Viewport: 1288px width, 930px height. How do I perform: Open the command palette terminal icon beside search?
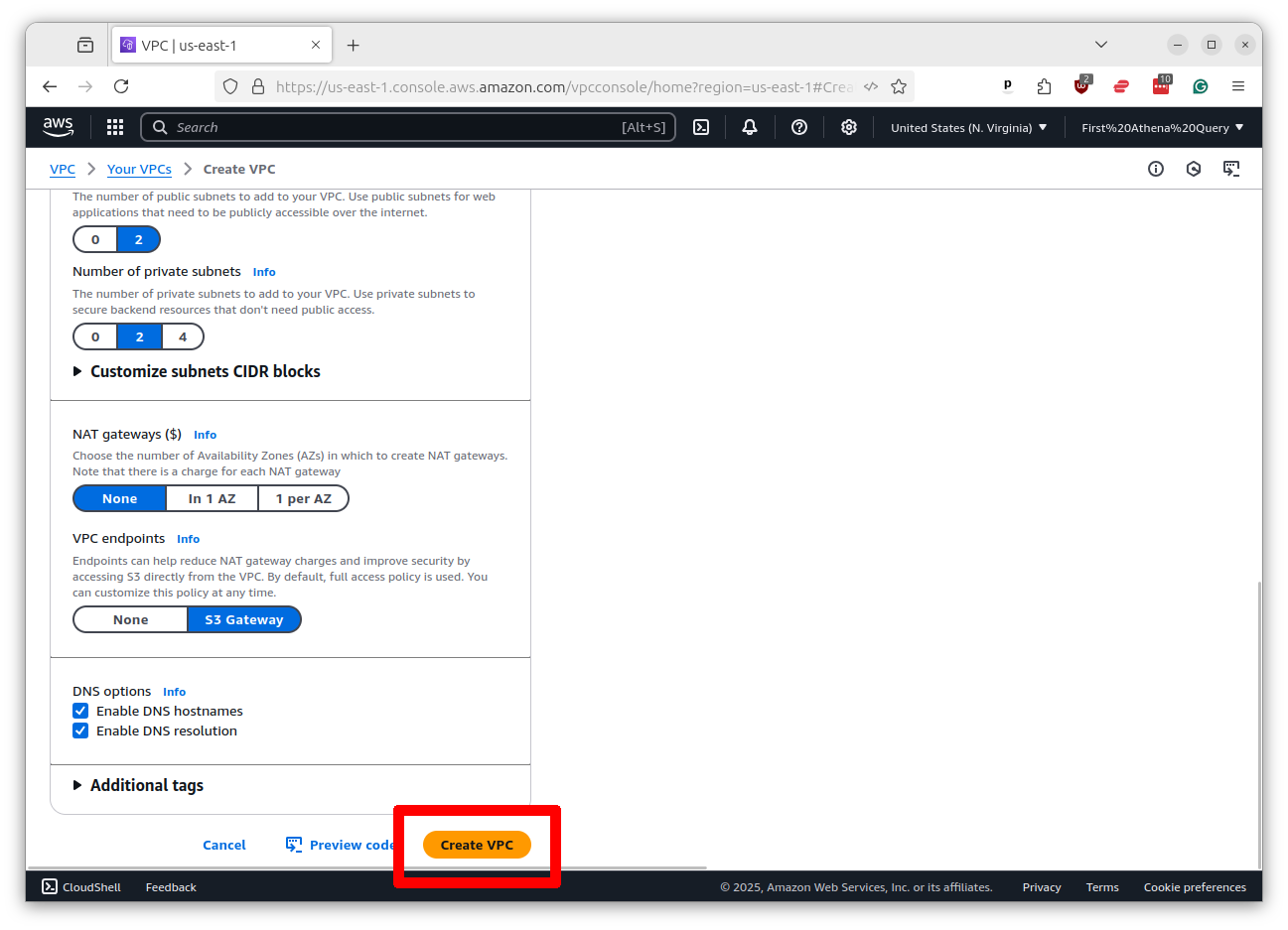click(x=701, y=127)
